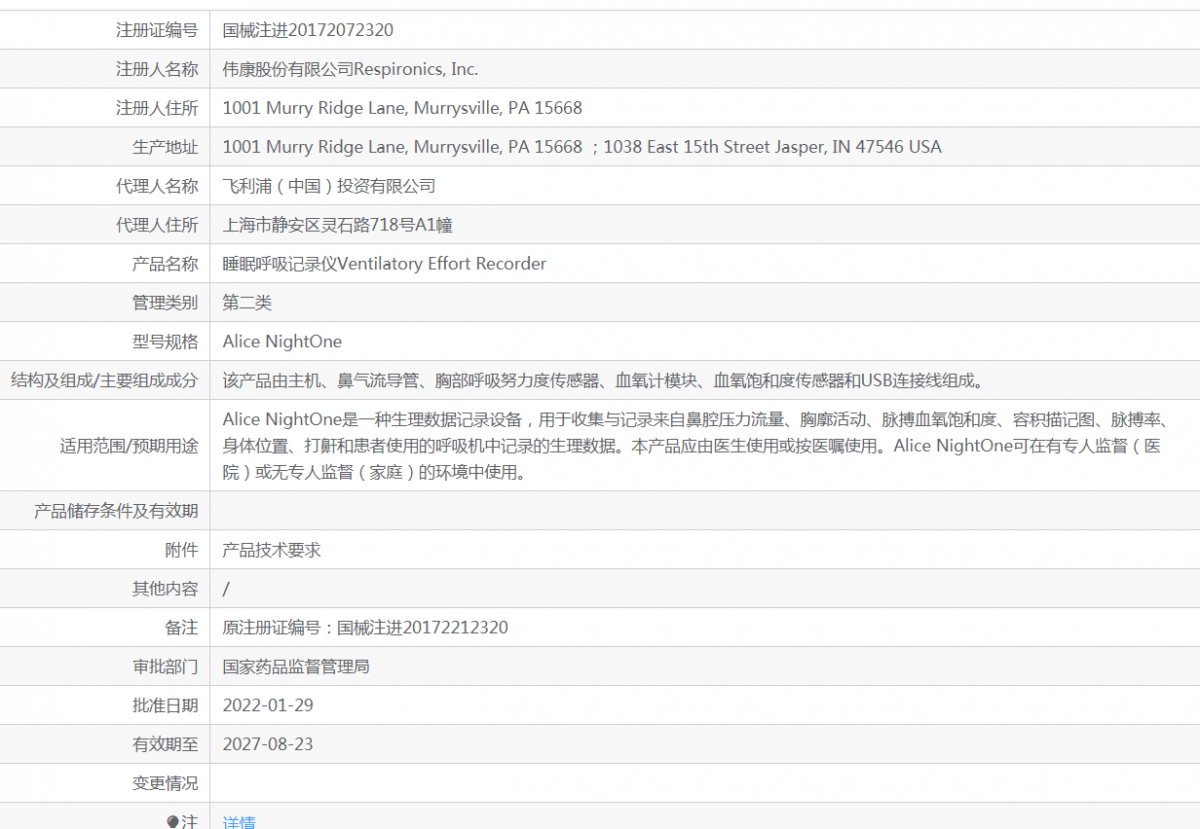Click the agent address 上海市静安区灵石路718号A1幢

click(337, 225)
